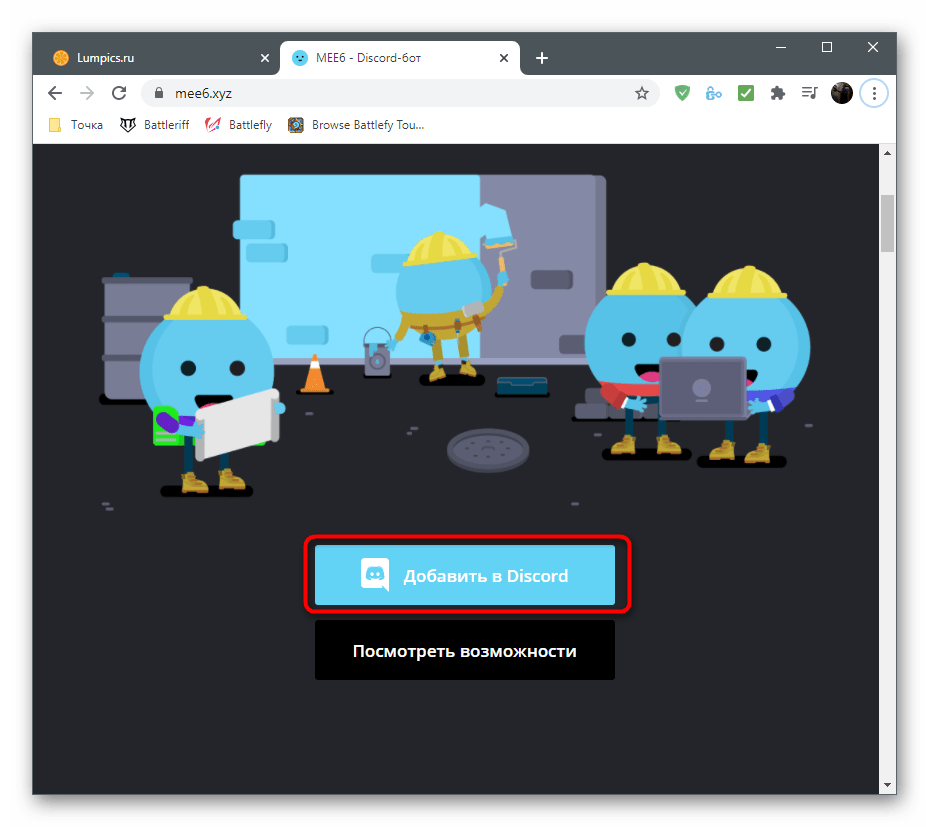
Task: Click the Добавить в Discord button
Action: [465, 576]
